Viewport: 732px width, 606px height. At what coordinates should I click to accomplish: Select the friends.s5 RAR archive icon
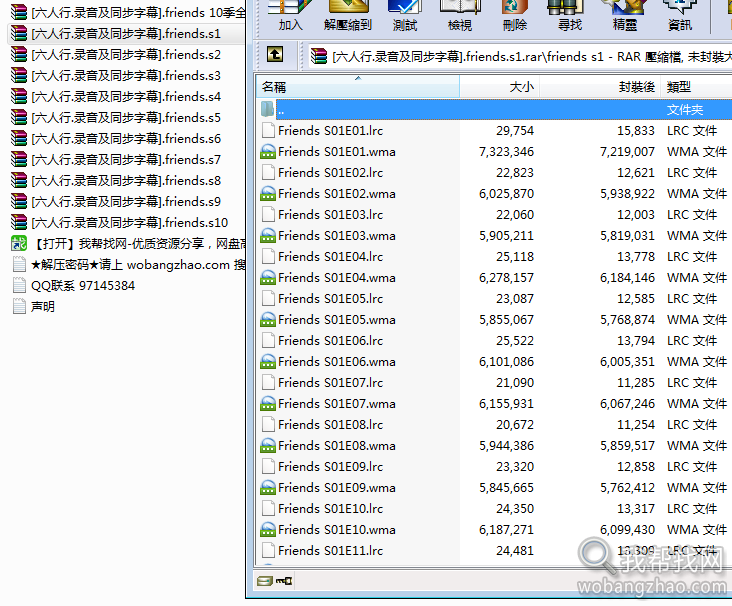pos(19,118)
